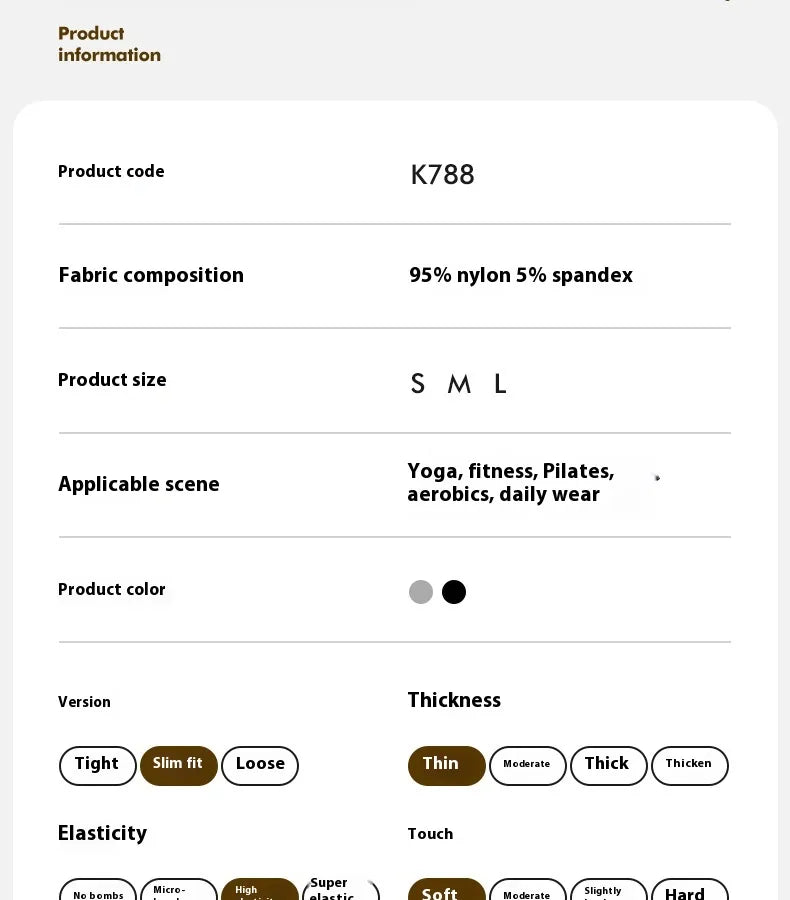Screen dimensions: 790x900
Task: Select the black product color swatch
Action: click(454, 592)
